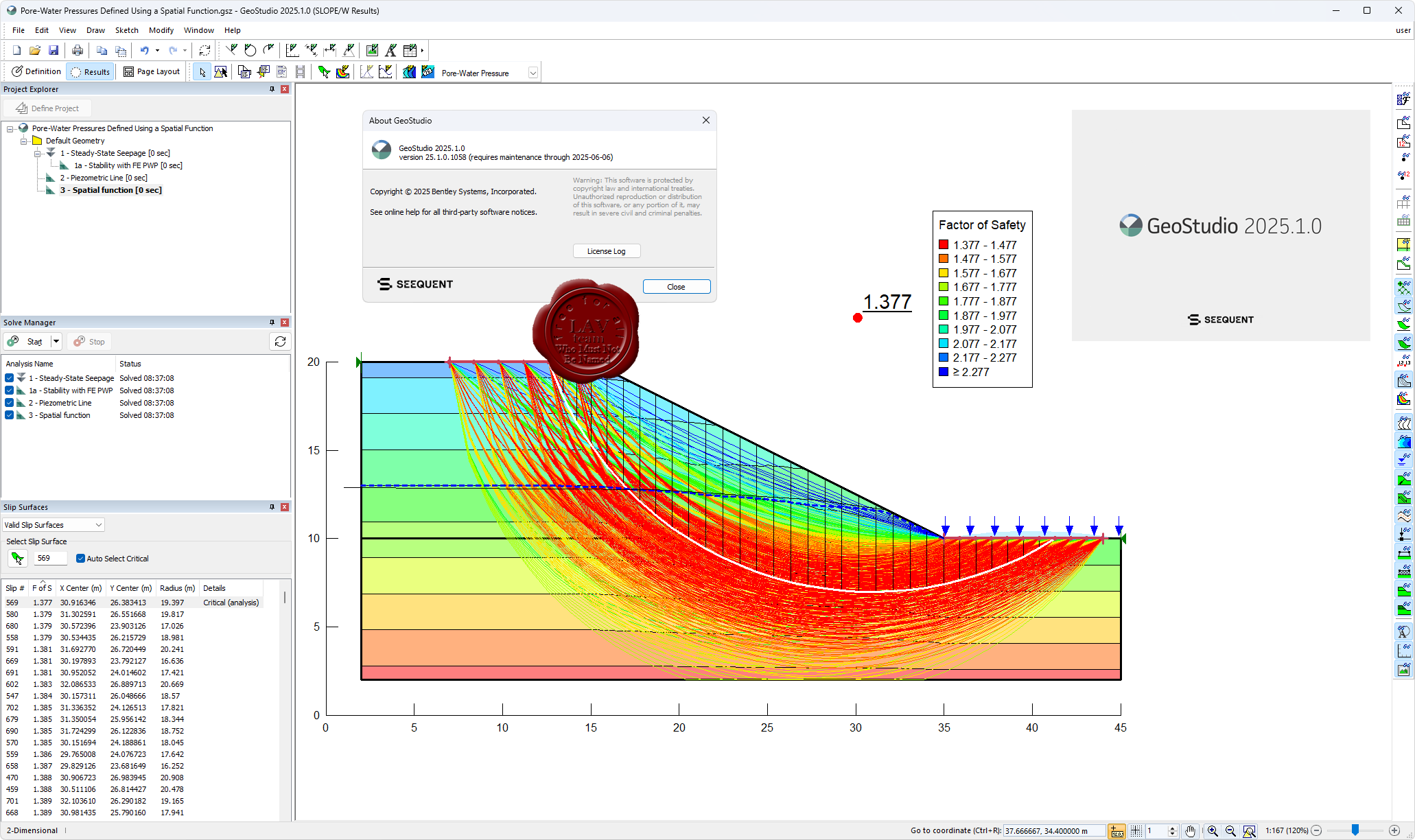Click the F of S column header
The width and height of the screenshot is (1415, 840).
(42, 588)
